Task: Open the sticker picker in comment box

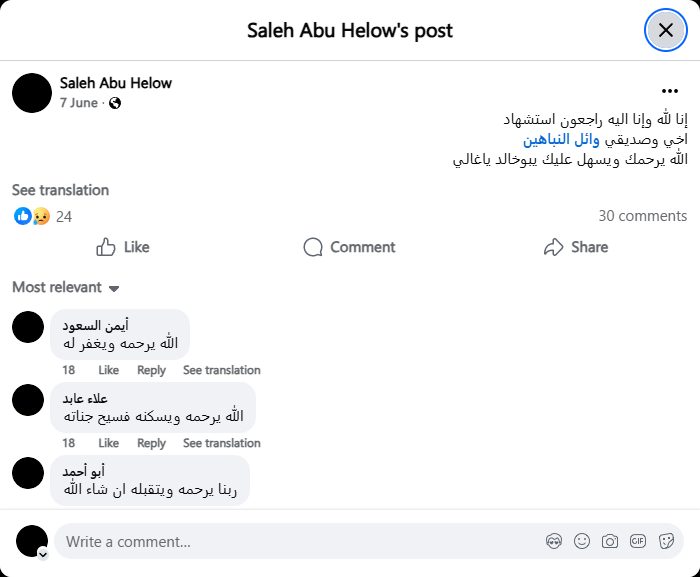Action: (666, 541)
